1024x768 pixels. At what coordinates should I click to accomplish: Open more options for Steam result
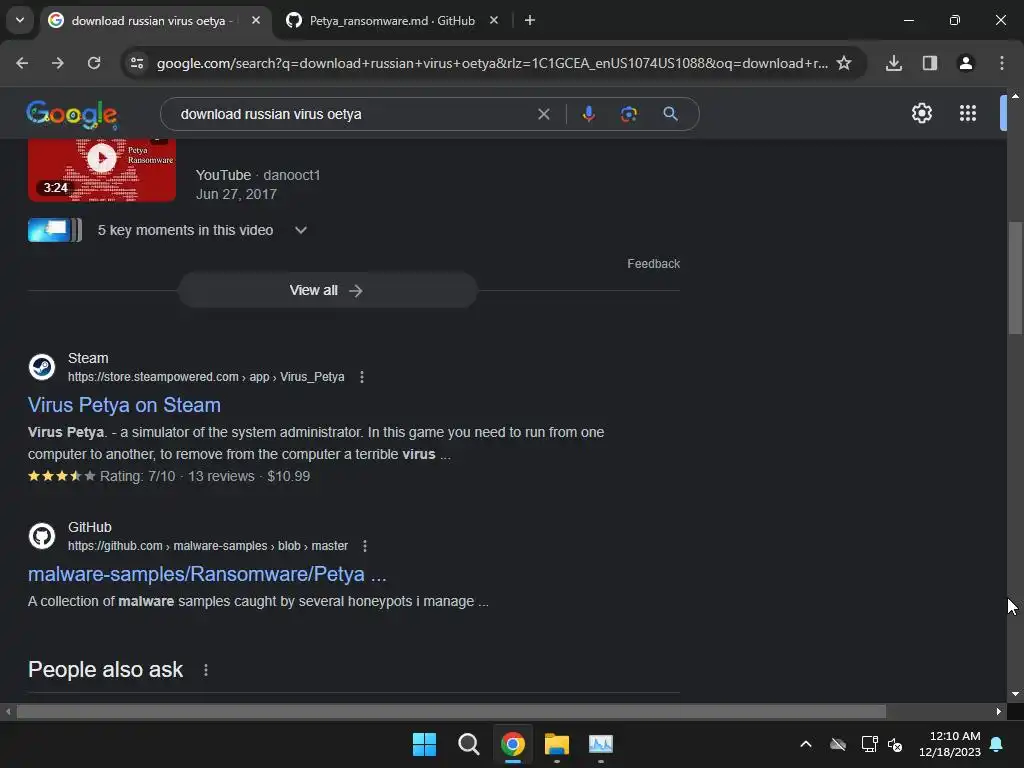tap(362, 377)
